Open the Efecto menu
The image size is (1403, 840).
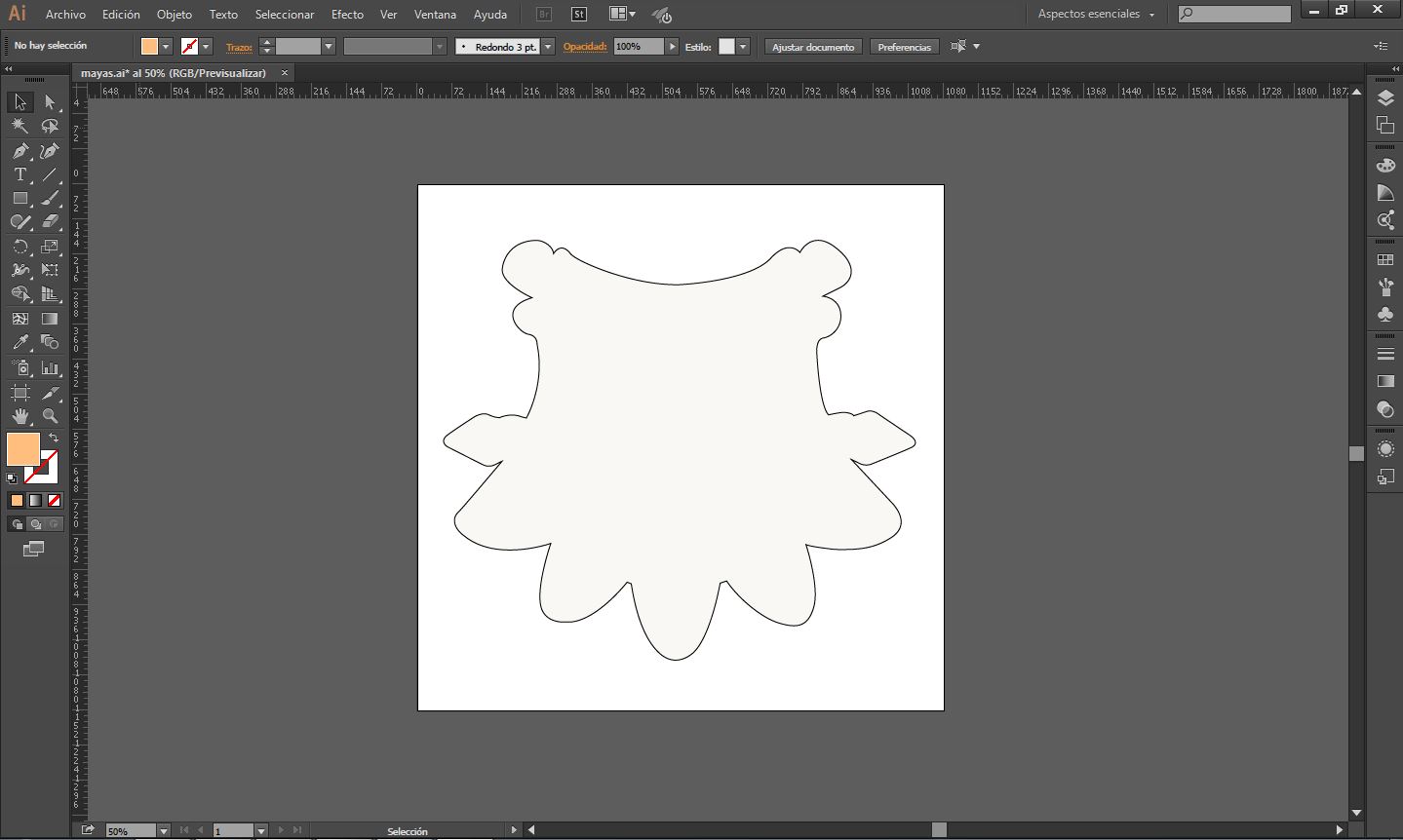tap(347, 15)
